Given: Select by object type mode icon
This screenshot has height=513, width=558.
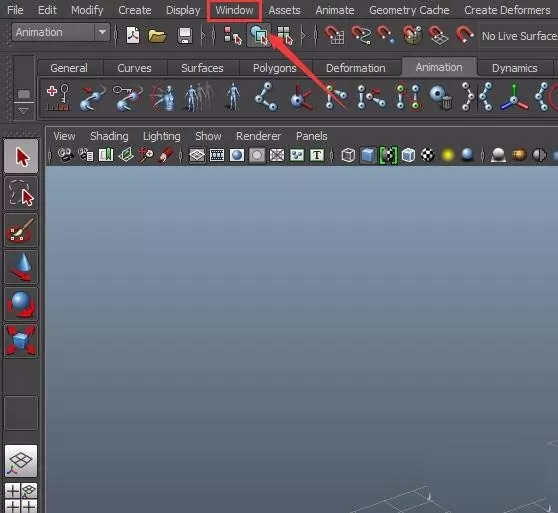Looking at the screenshot, I should [x=259, y=35].
